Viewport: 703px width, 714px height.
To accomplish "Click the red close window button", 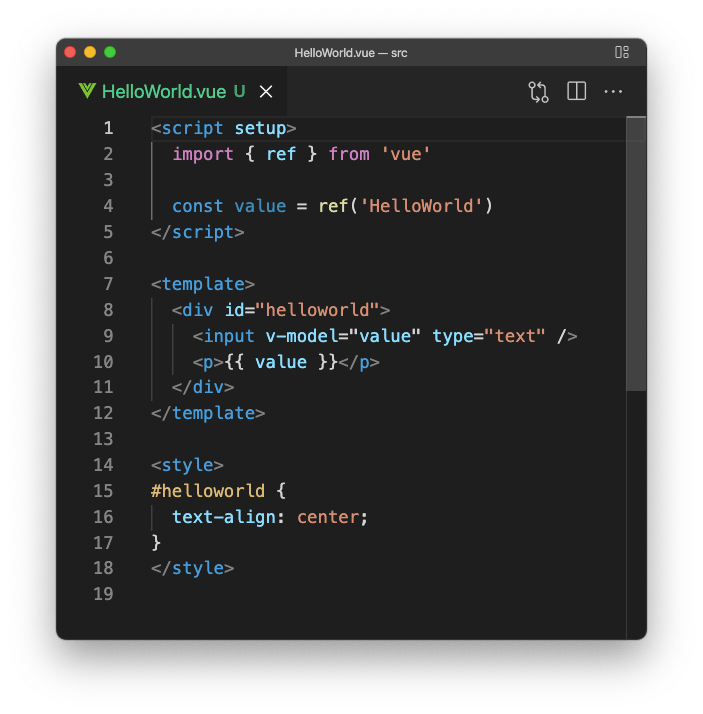I will [70, 52].
